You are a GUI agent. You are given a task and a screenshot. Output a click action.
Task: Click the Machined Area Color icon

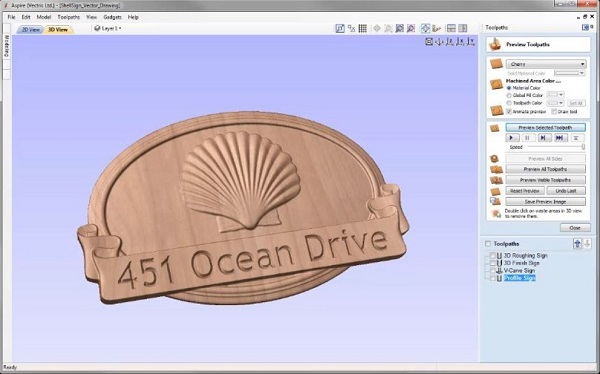tap(496, 84)
